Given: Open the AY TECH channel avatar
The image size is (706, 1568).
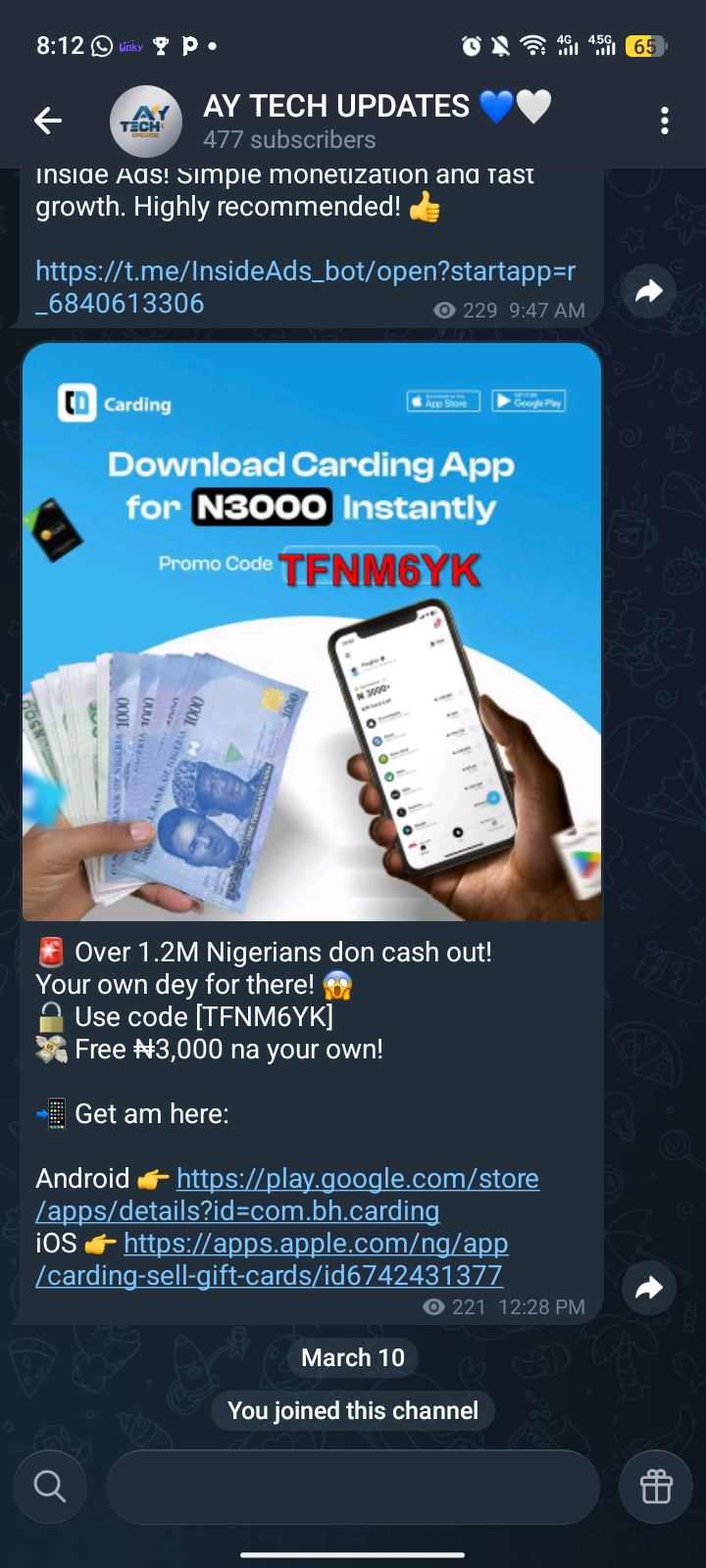Looking at the screenshot, I should point(146,122).
